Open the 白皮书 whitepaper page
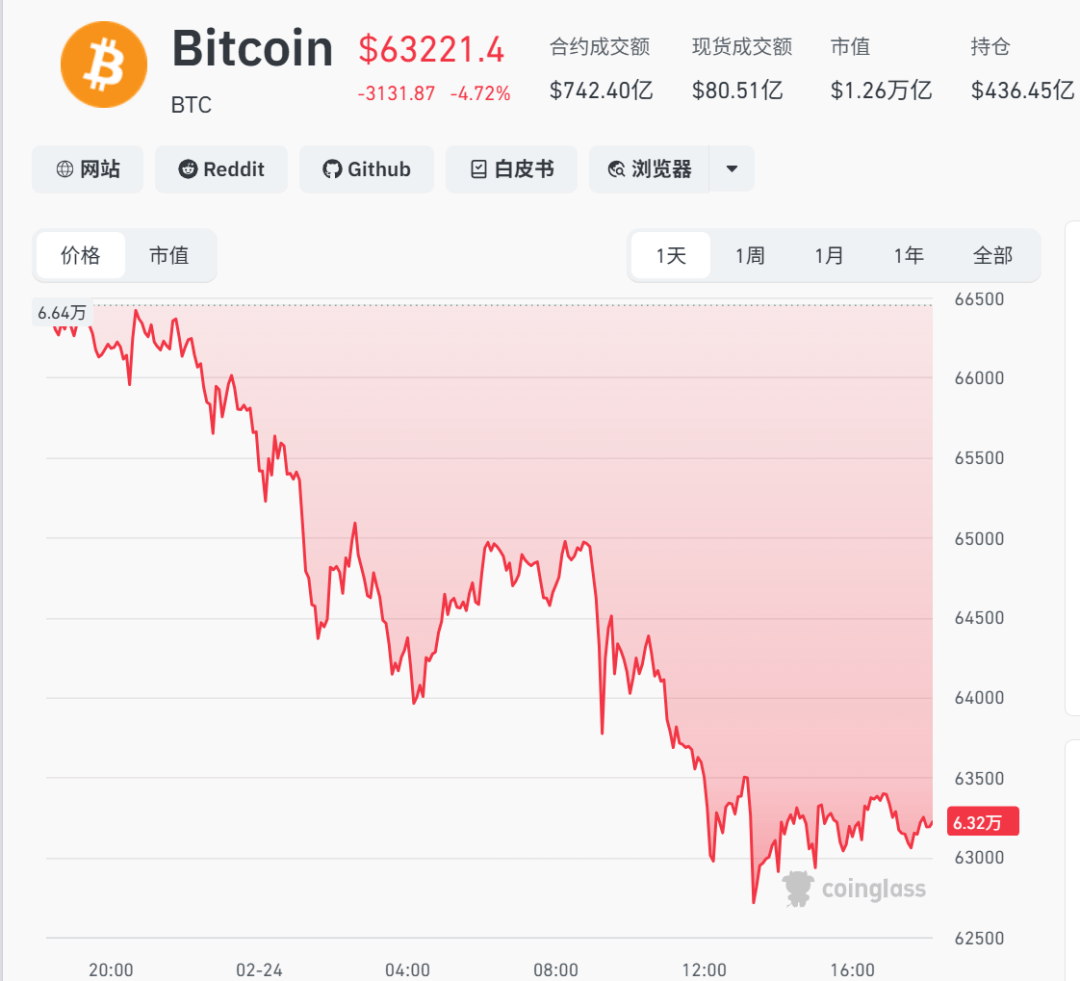 coord(511,169)
